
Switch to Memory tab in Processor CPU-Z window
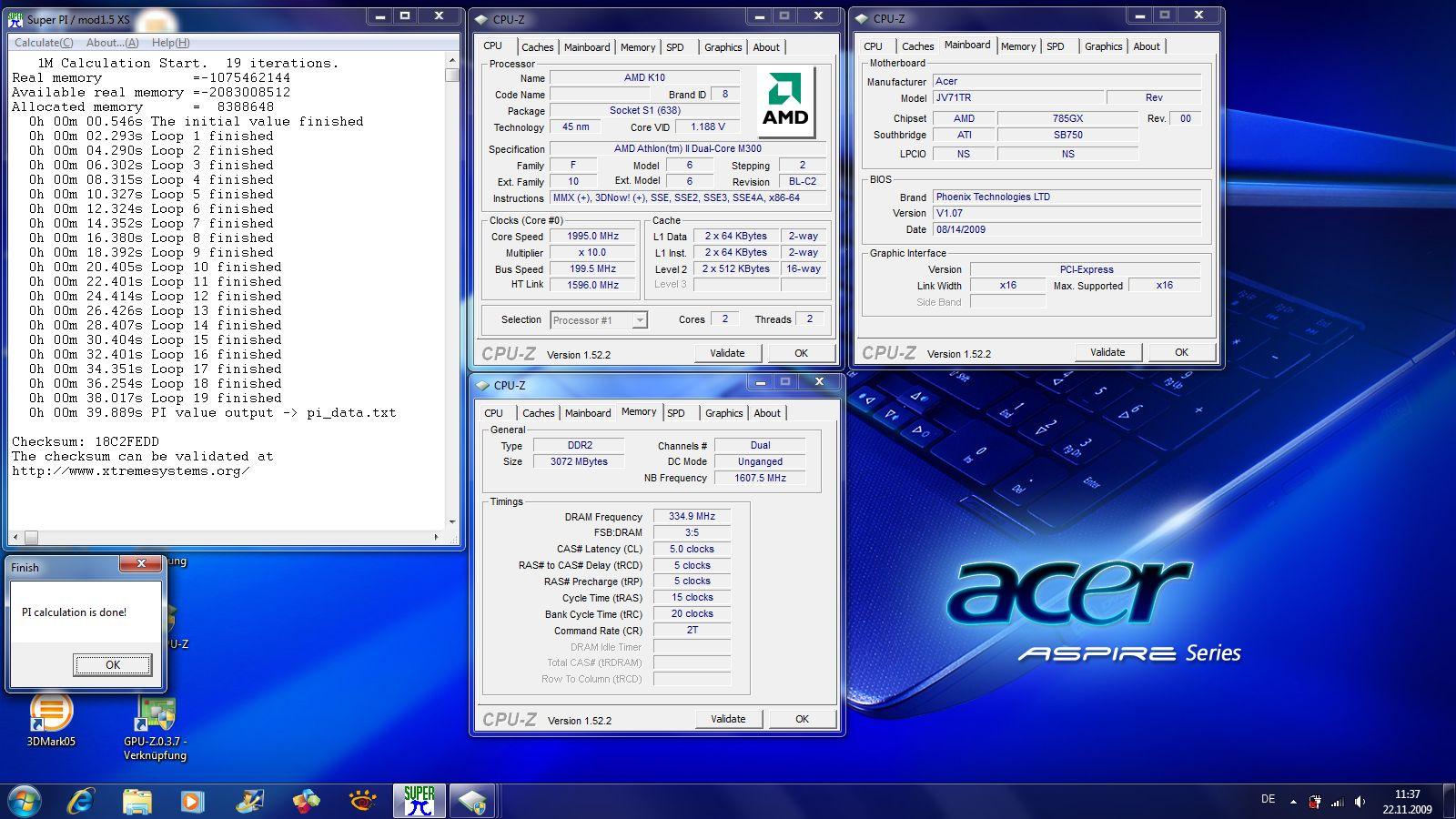(638, 47)
